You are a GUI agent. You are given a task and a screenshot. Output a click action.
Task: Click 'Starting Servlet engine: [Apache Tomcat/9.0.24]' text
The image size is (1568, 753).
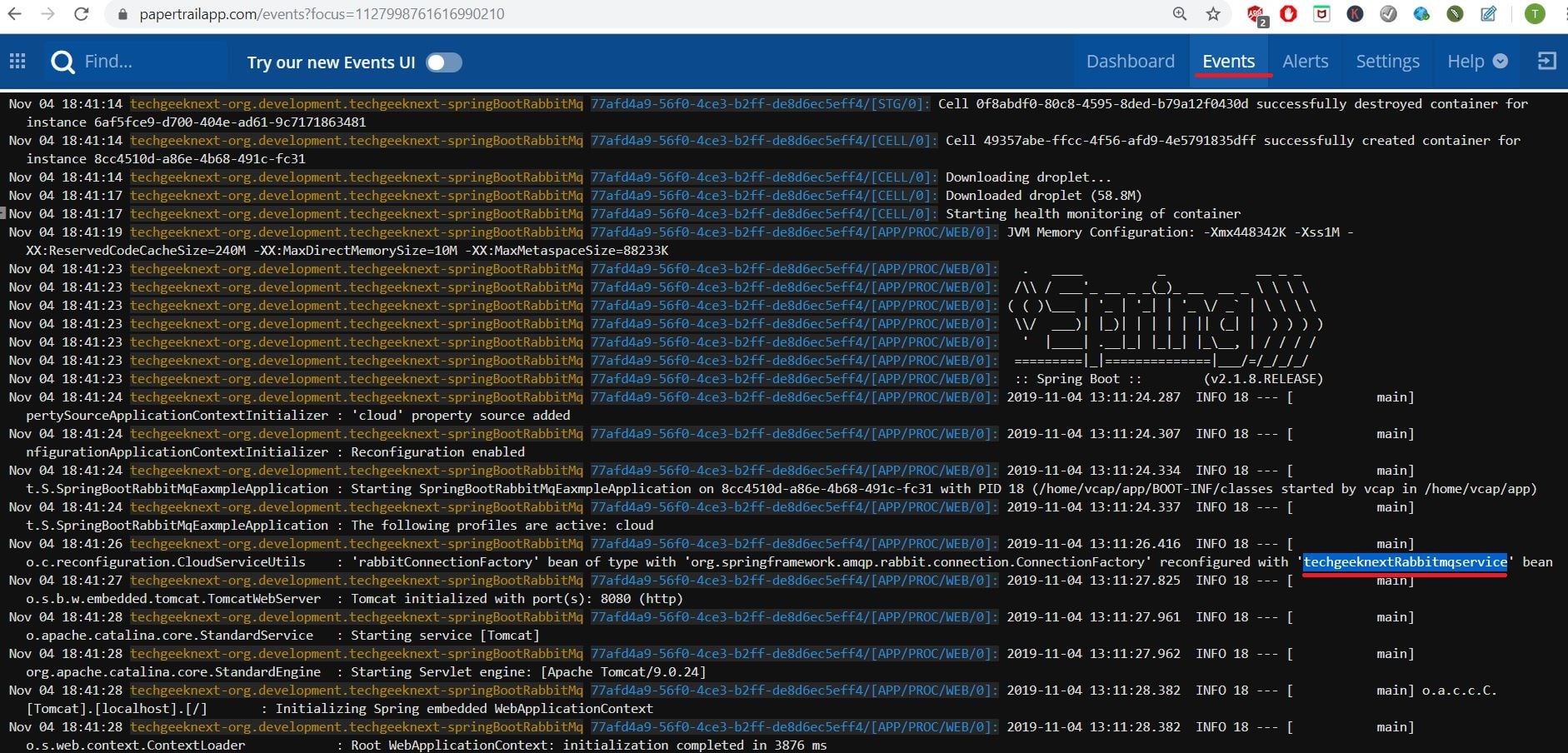[528, 672]
